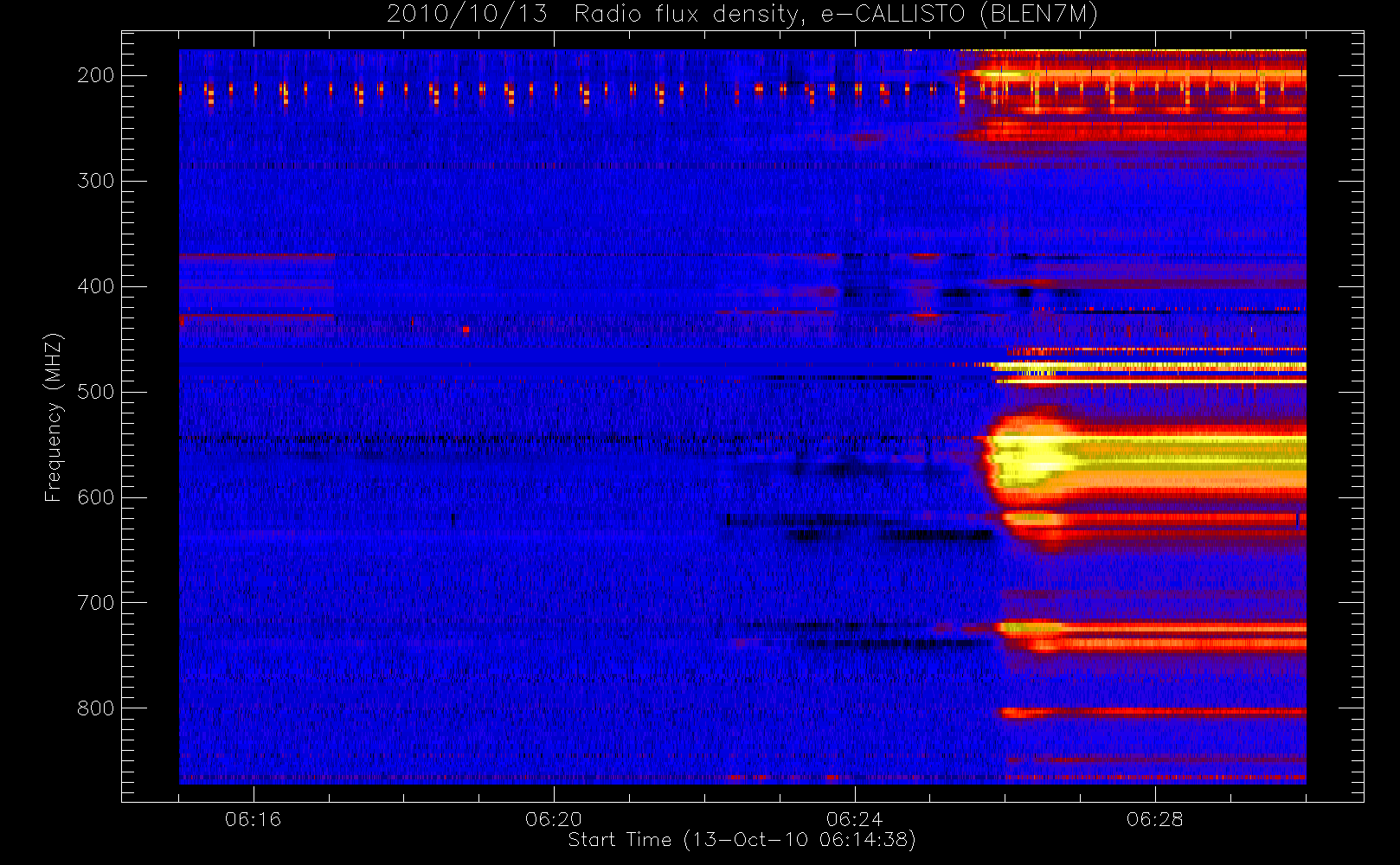The height and width of the screenshot is (865, 1400).
Task: Click the 700 frequency tick label
Action: click(95, 603)
